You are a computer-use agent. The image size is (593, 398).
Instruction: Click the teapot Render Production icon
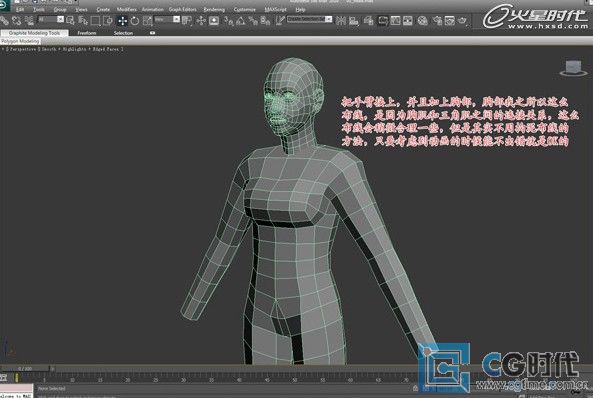[462, 20]
